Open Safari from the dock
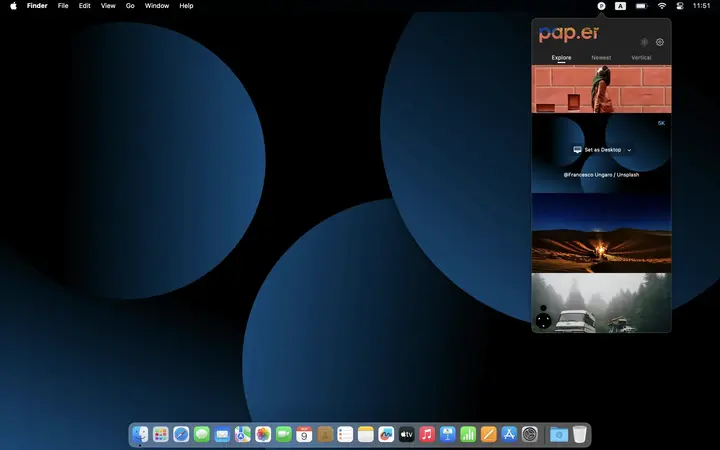Image resolution: width=720 pixels, height=450 pixels. point(181,434)
